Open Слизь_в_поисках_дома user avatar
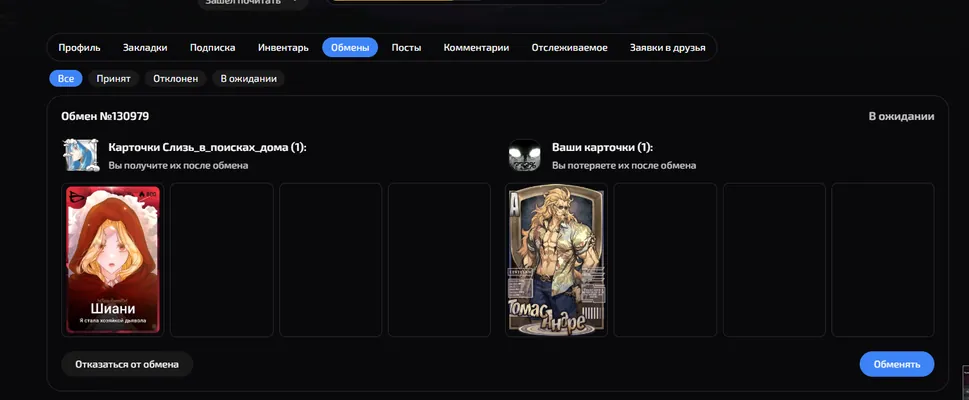 tap(81, 155)
